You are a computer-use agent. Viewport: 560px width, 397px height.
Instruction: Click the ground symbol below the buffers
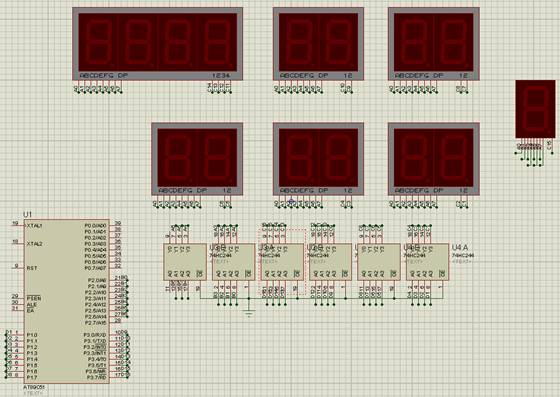tap(249, 312)
